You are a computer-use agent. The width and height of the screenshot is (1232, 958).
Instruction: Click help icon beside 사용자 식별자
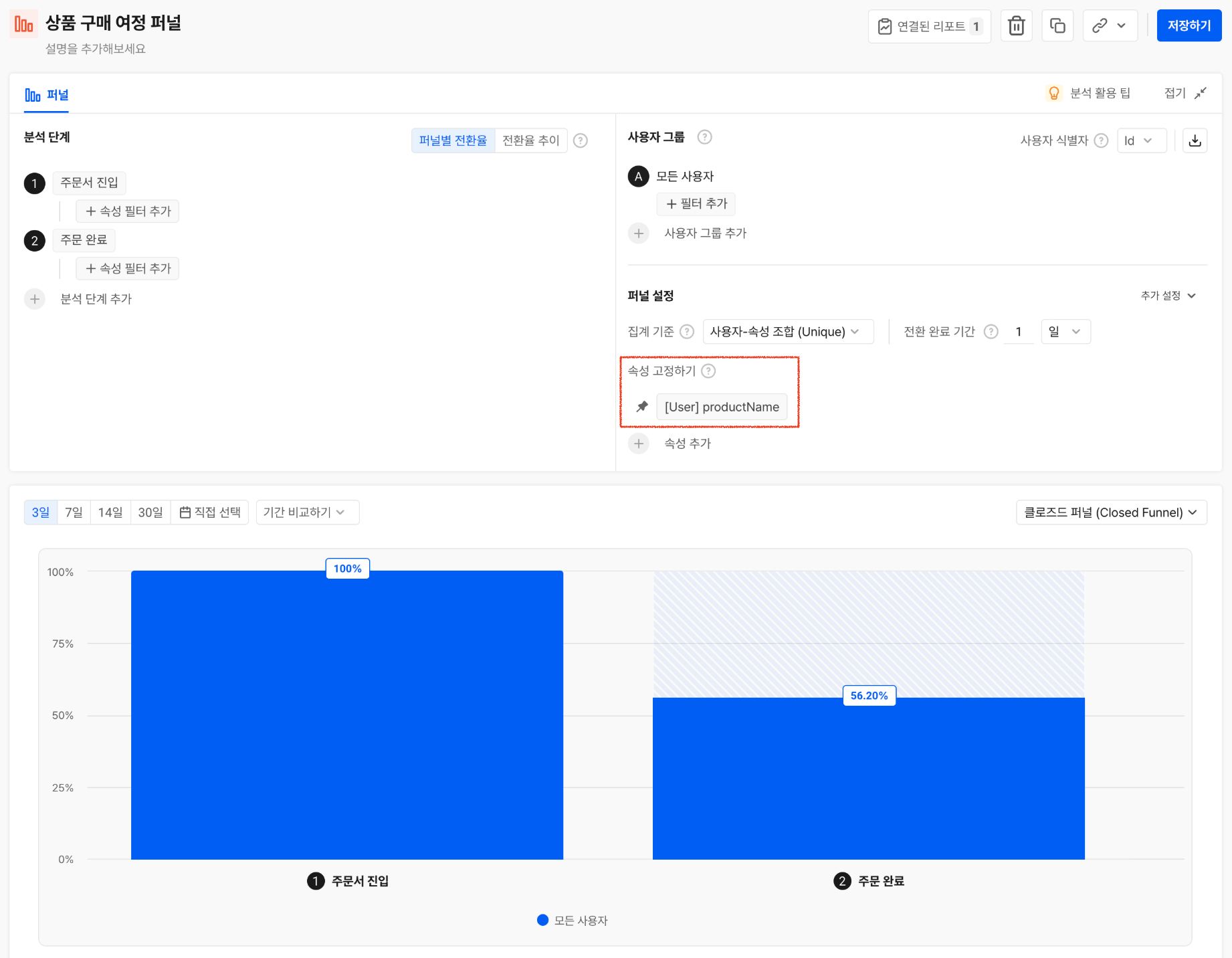pyautogui.click(x=1101, y=140)
